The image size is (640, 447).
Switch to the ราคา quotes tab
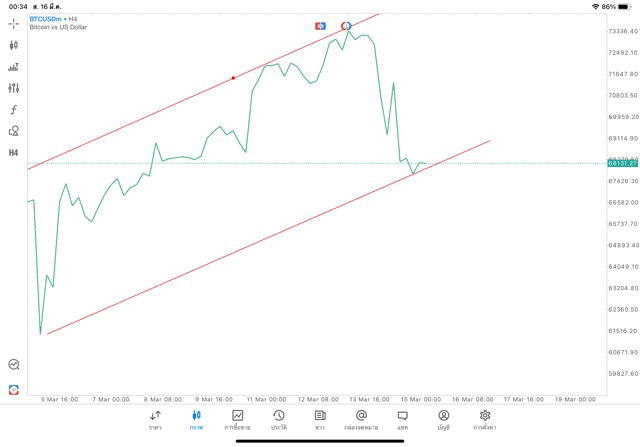155,420
